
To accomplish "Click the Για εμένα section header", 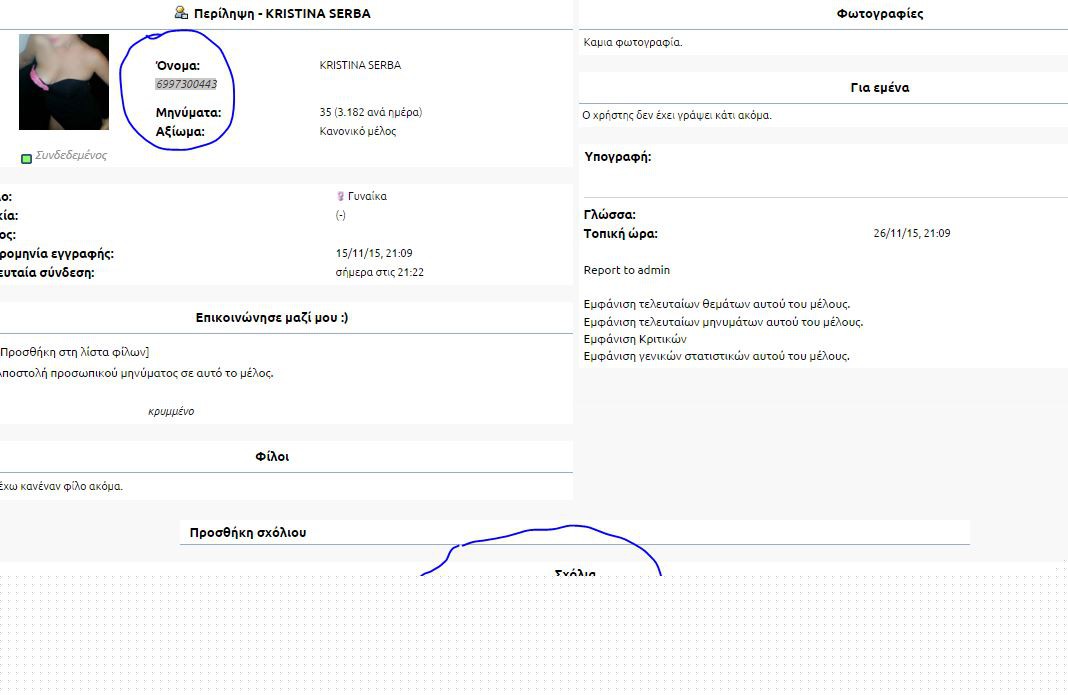I will (x=879, y=88).
